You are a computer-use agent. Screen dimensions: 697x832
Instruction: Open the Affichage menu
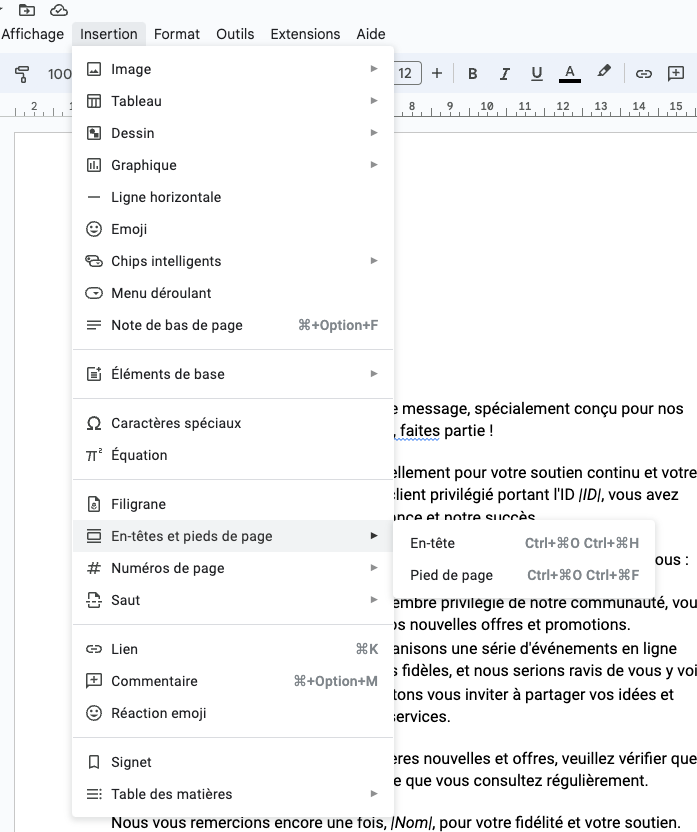point(32,34)
